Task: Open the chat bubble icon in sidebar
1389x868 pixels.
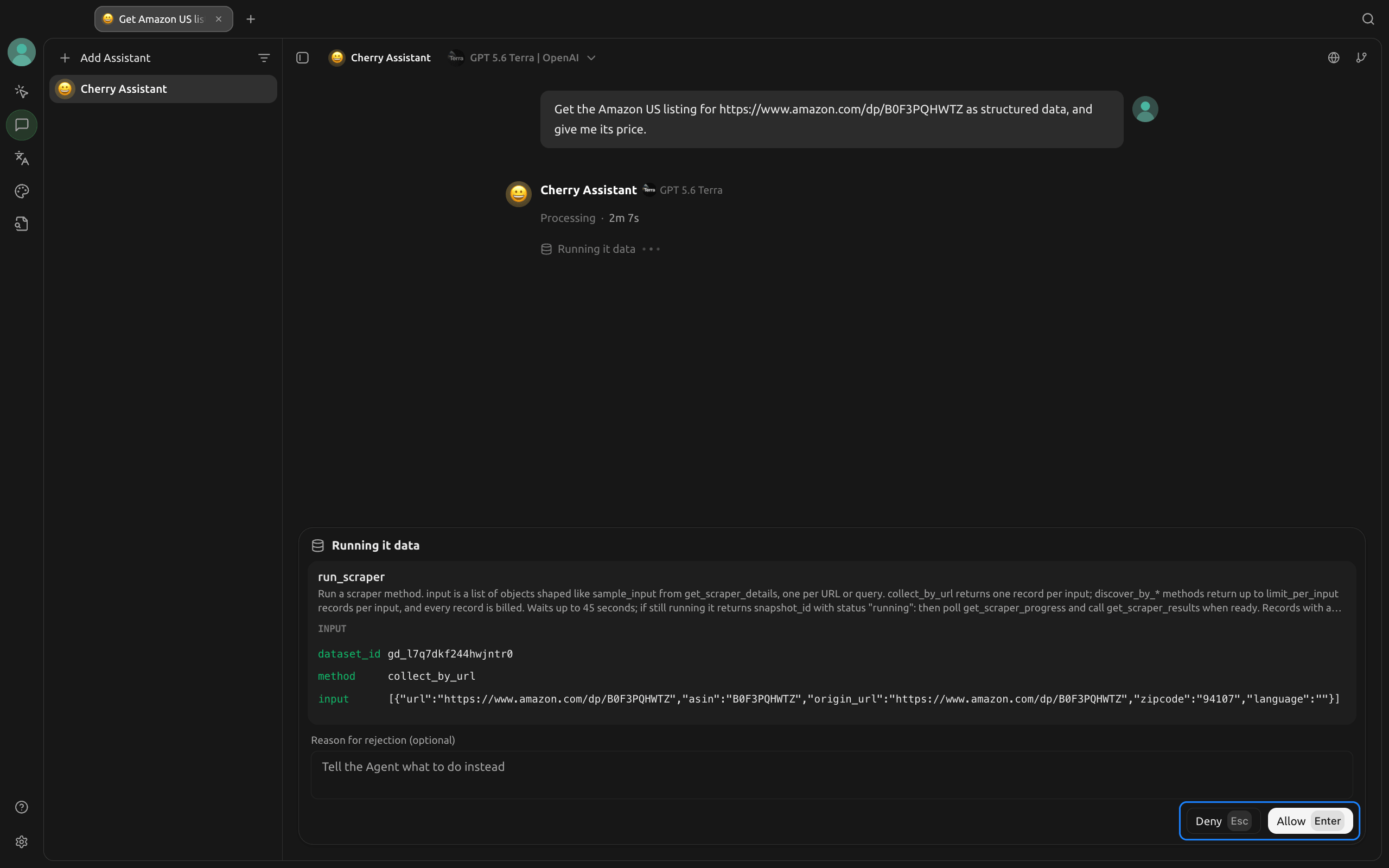Action: click(x=22, y=125)
